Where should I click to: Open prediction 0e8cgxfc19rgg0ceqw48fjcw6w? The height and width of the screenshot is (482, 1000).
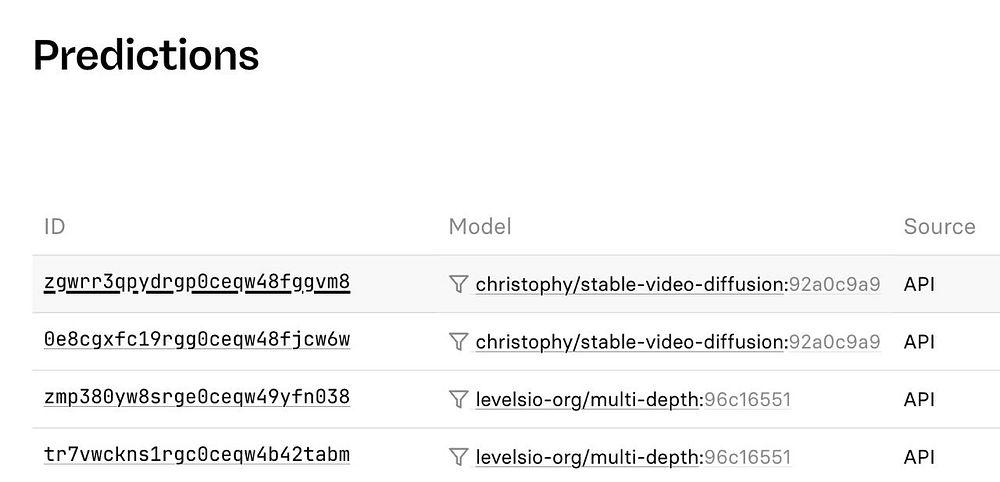click(197, 339)
